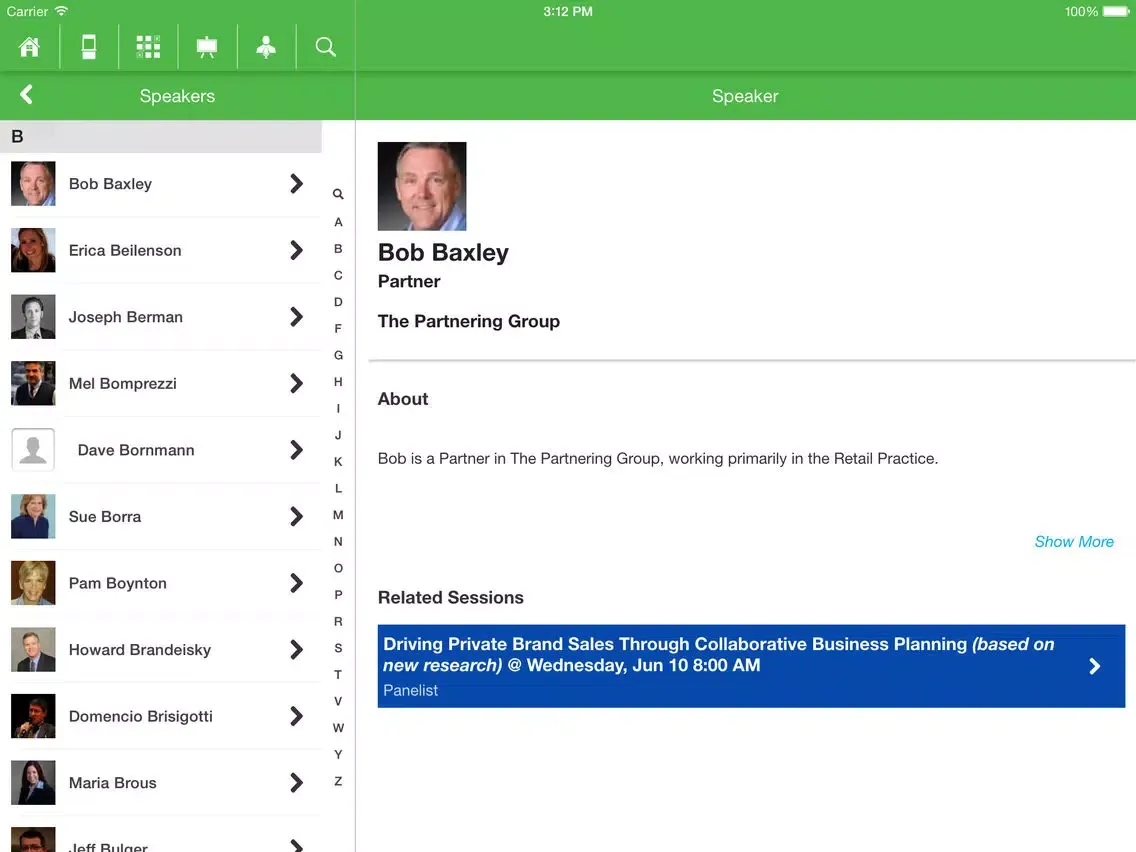1136x852 pixels.
Task: Select speaker name Erica Beilenson
Action: point(125,251)
